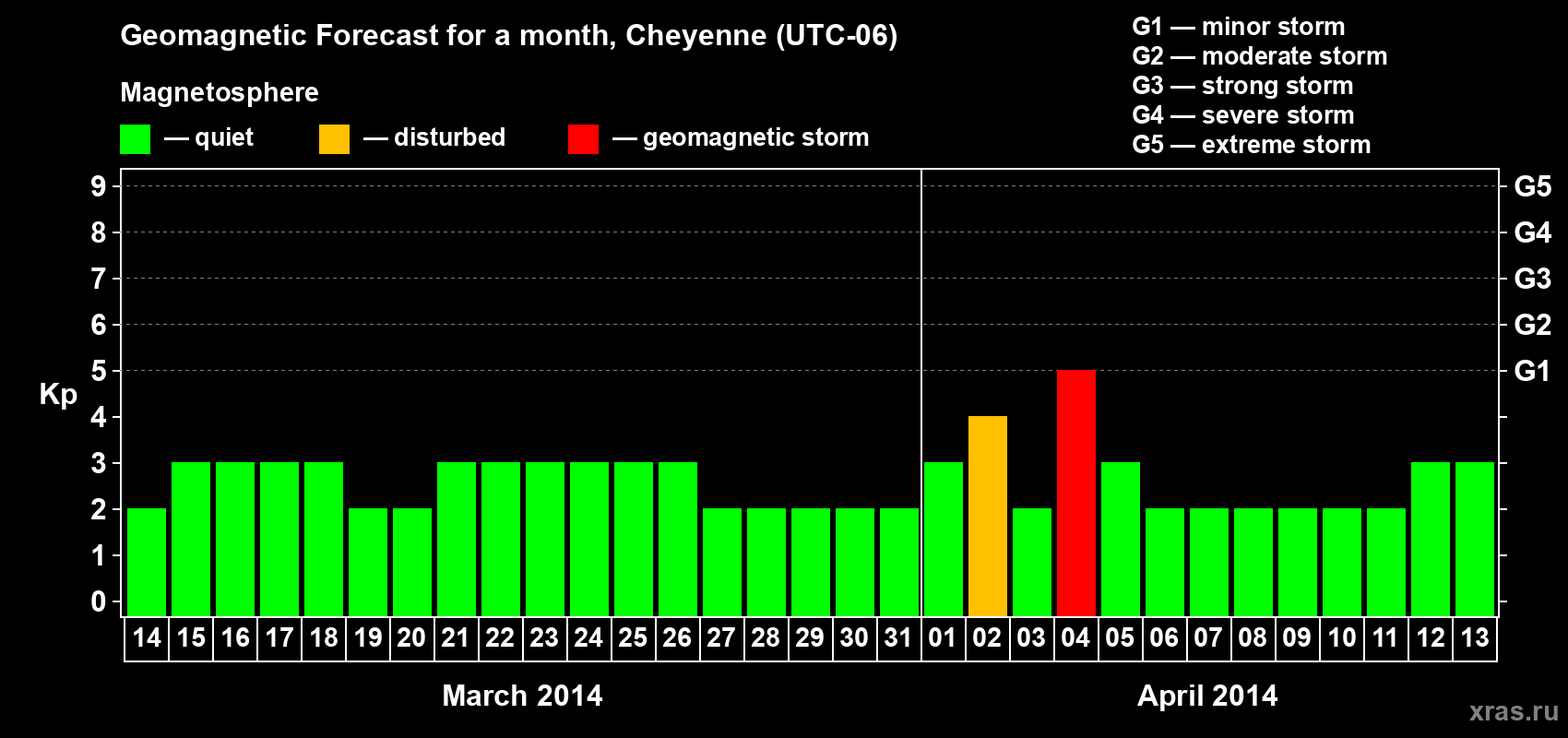Image resolution: width=1568 pixels, height=738 pixels.
Task: Click the date label 29
Action: click(810, 637)
